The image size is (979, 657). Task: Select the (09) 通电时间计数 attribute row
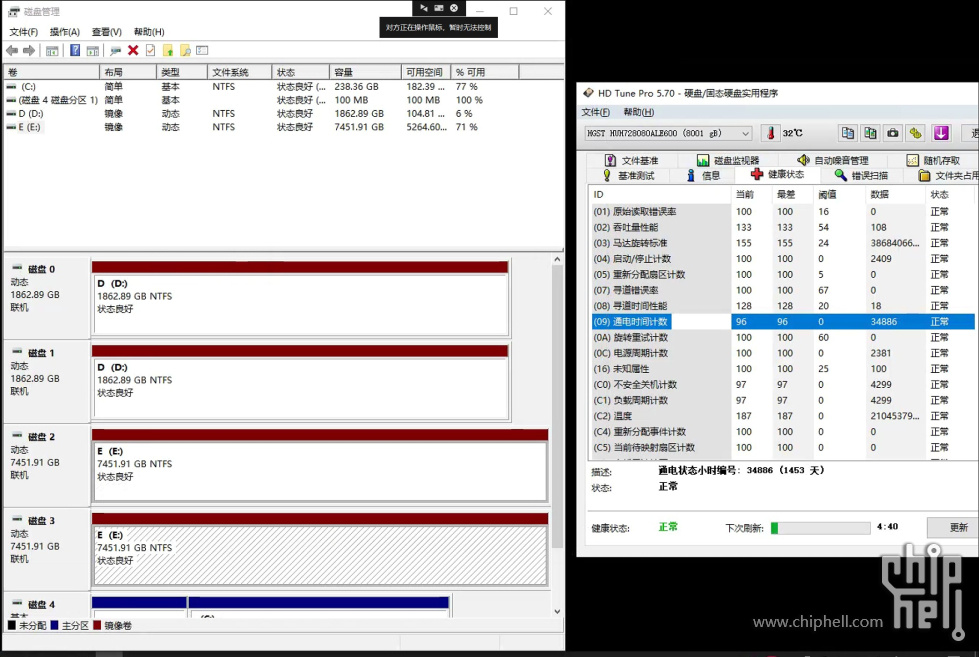[782, 322]
